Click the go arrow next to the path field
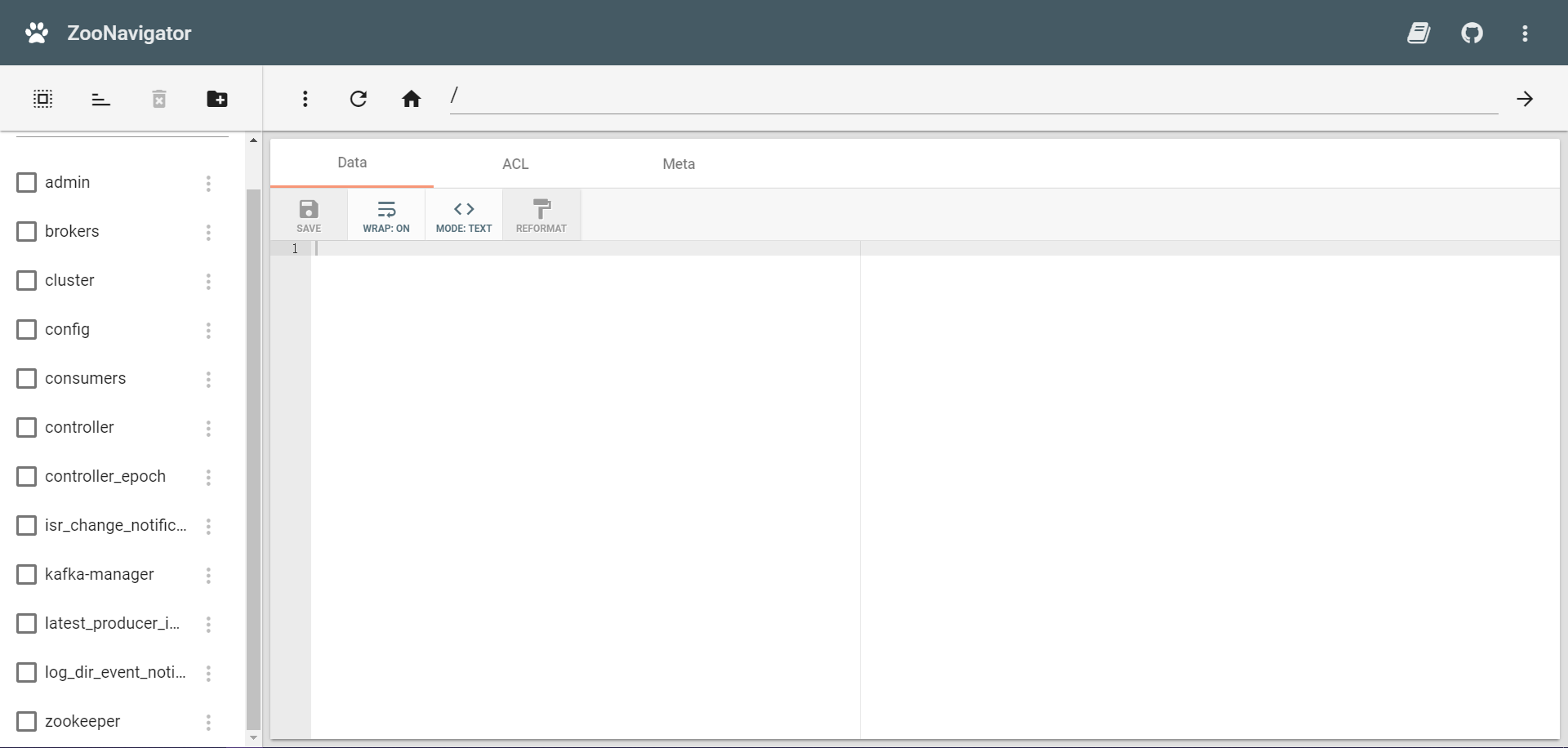This screenshot has width=1568, height=748. pyautogui.click(x=1525, y=99)
